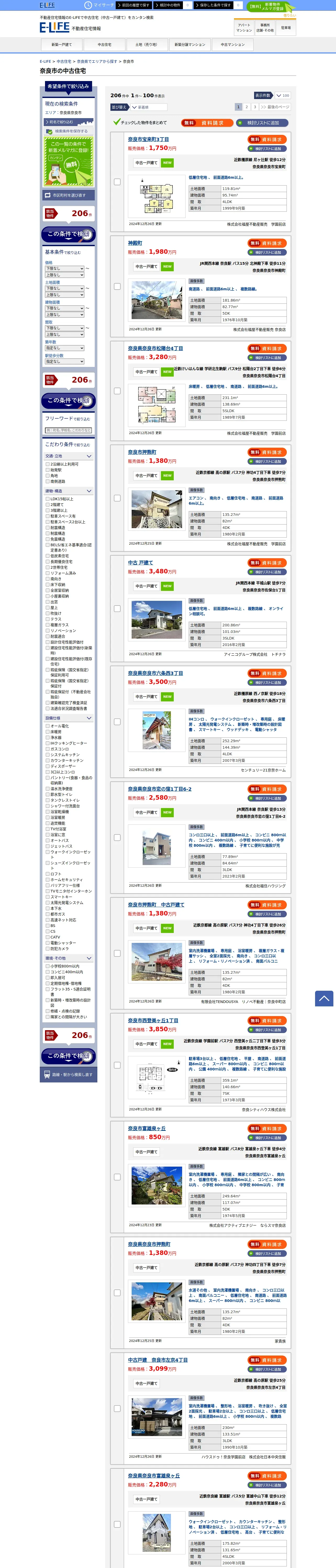Collapse 交通・立地 section
Image resolution: width=336 pixels, height=1568 pixels.
click(69, 456)
